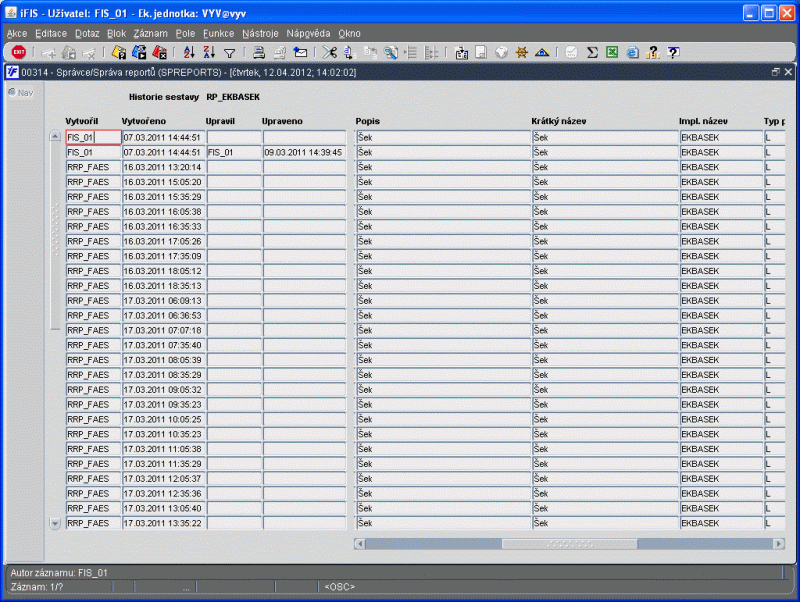Image resolution: width=800 pixels, height=602 pixels.
Task: Click the delete record greyed icon
Action: [x=89, y=53]
